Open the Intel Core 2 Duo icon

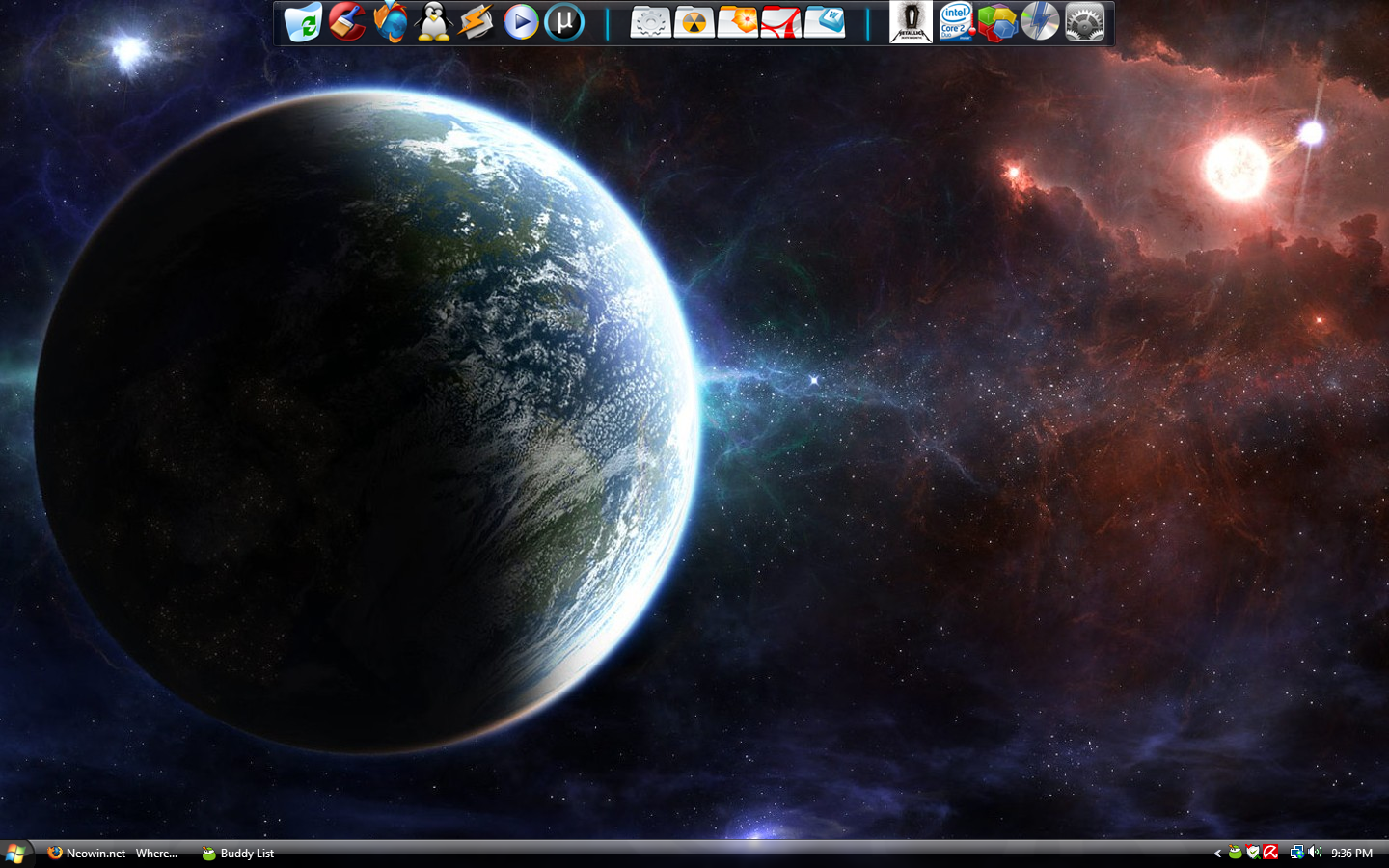tap(955, 22)
